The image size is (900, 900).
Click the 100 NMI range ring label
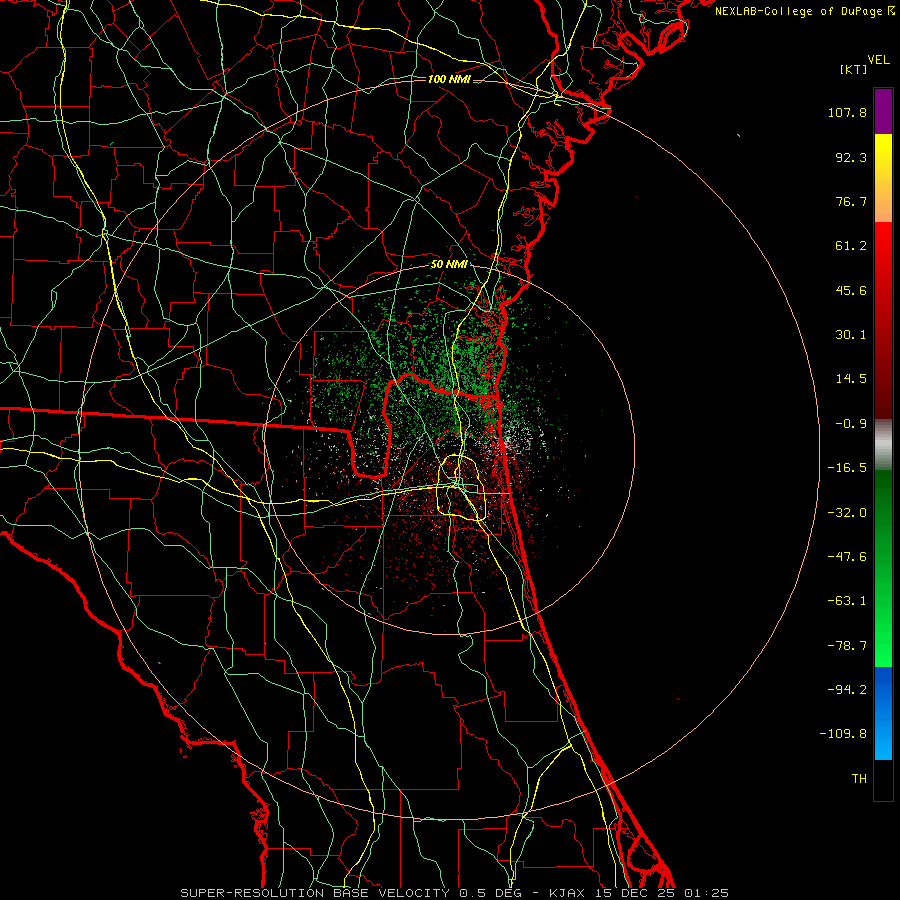(x=449, y=79)
